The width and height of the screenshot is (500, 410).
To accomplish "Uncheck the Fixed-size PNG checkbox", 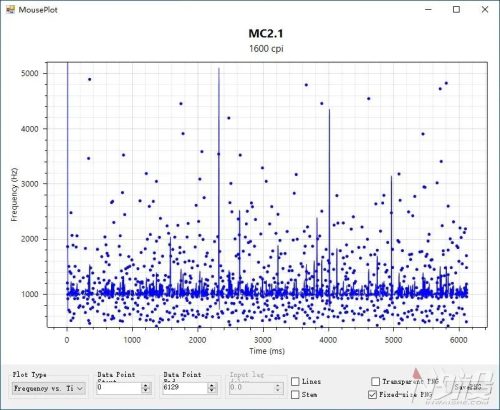I will click(x=373, y=395).
